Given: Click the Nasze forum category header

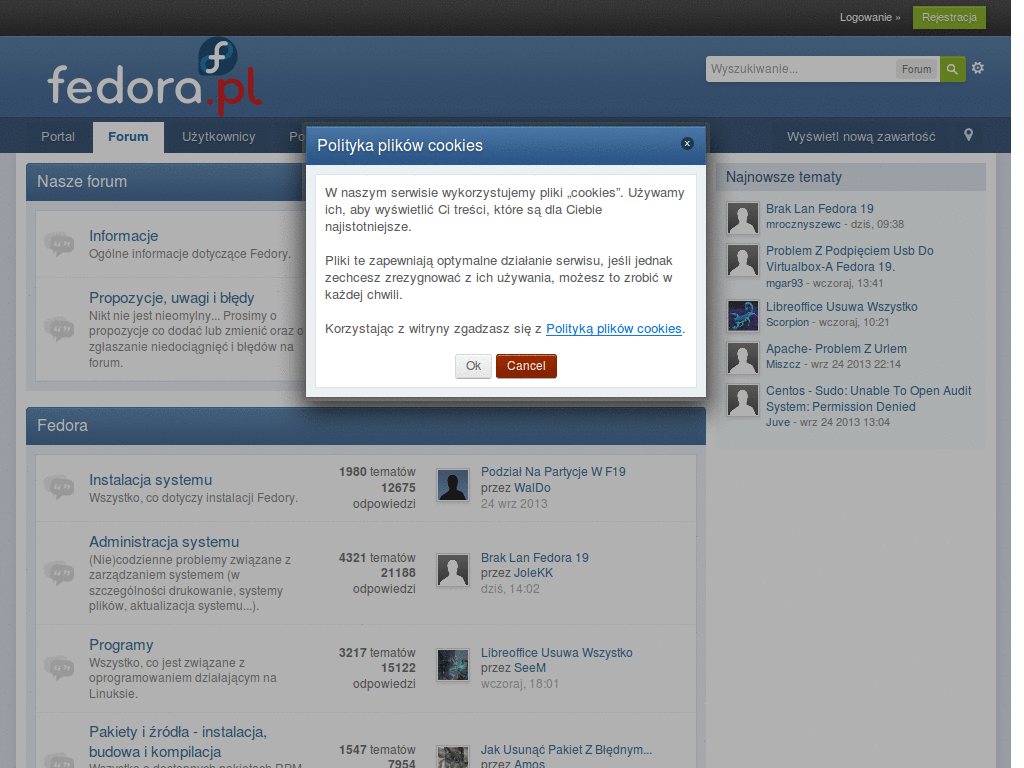Looking at the screenshot, I should (x=166, y=182).
